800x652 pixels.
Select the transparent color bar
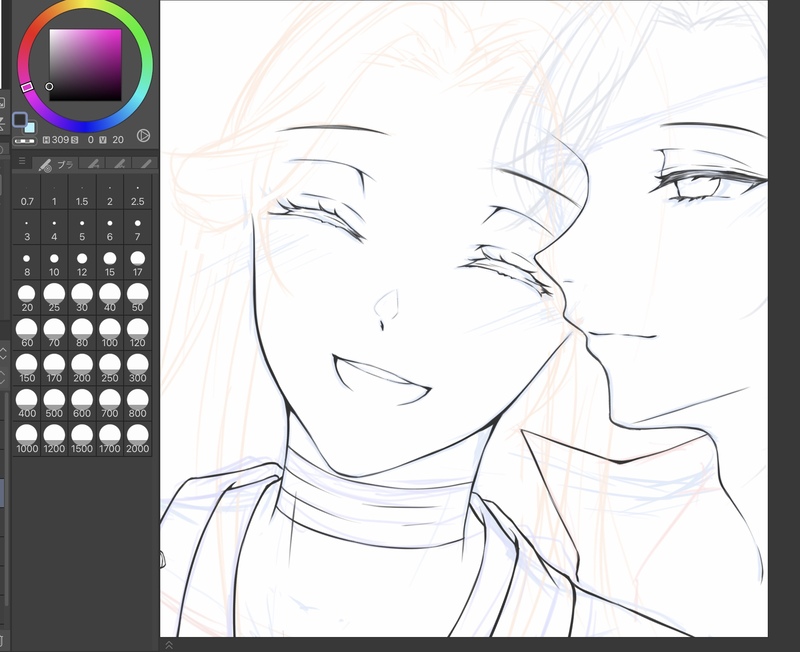tap(24, 141)
